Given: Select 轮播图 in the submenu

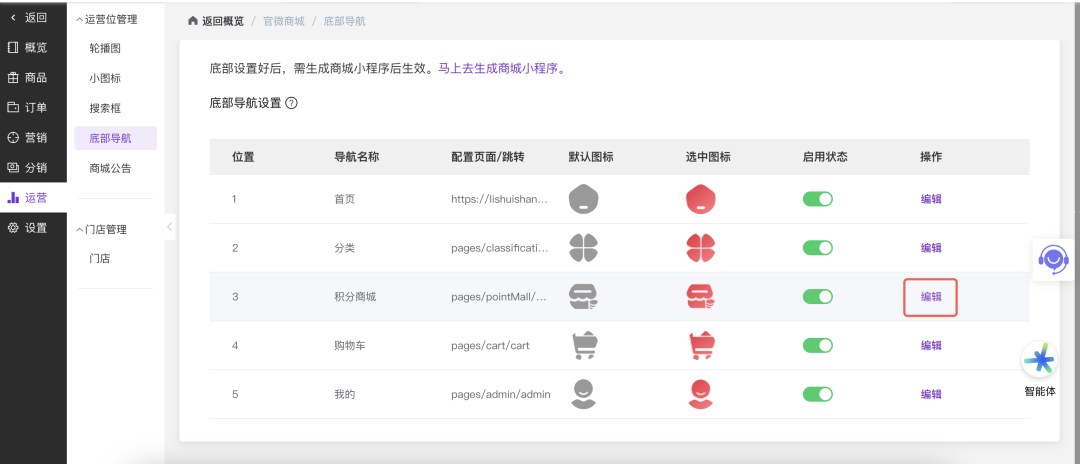Looking at the screenshot, I should click(x=105, y=48).
